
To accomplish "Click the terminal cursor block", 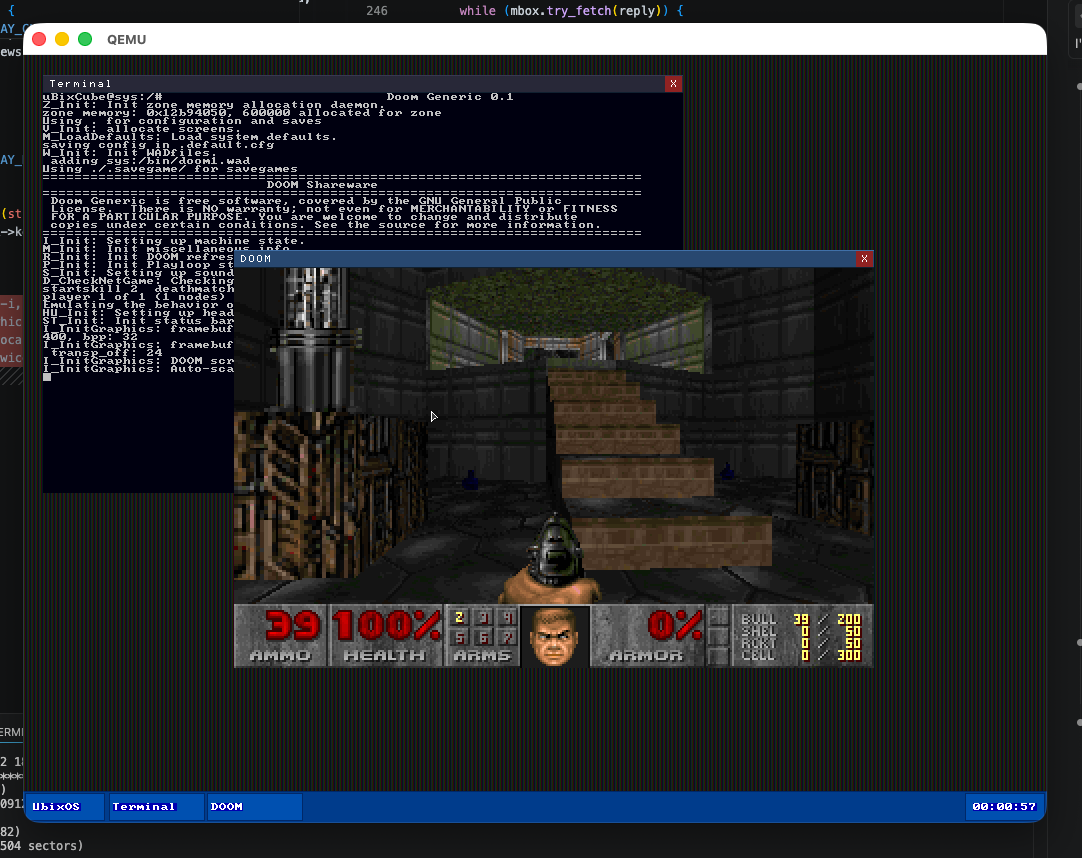I will (47, 377).
